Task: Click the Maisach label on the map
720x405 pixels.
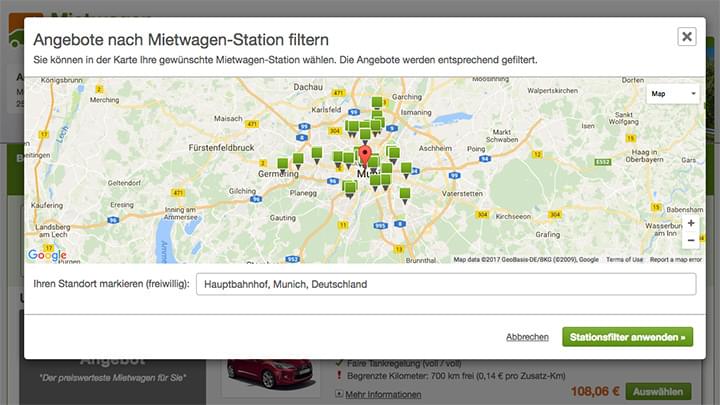Action: pyautogui.click(x=228, y=118)
